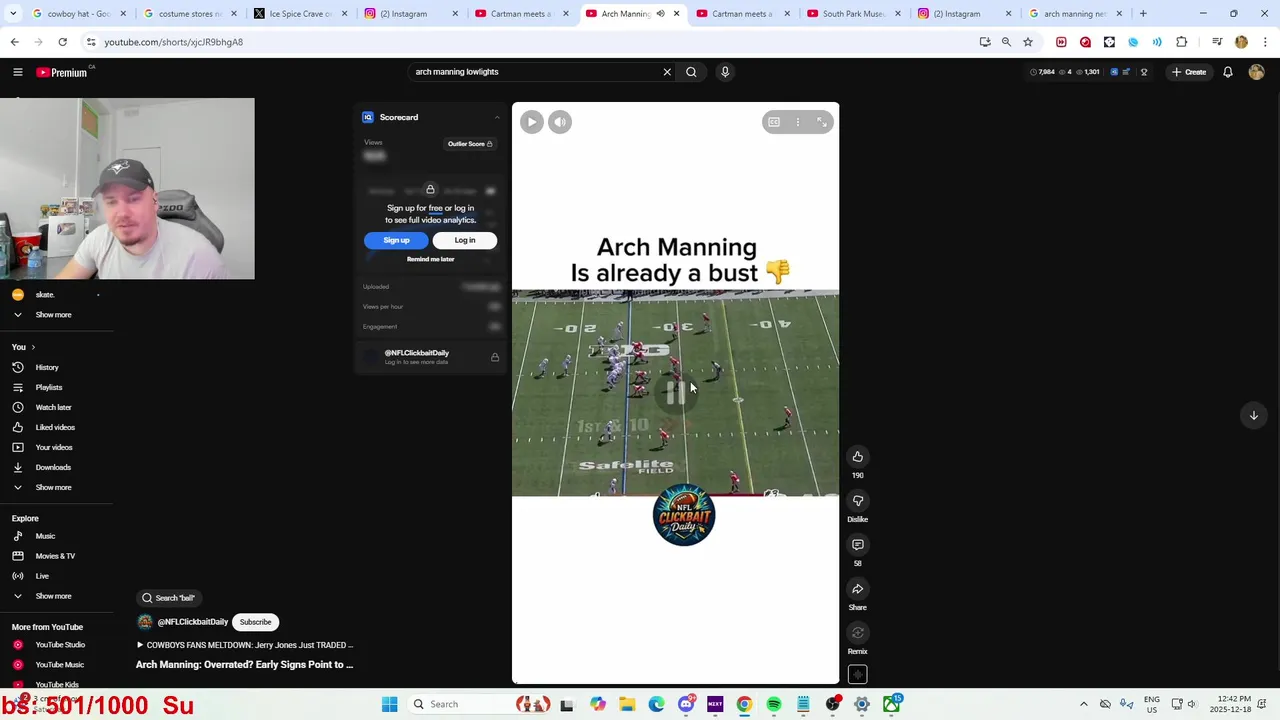Remix this short

pyautogui.click(x=857, y=633)
